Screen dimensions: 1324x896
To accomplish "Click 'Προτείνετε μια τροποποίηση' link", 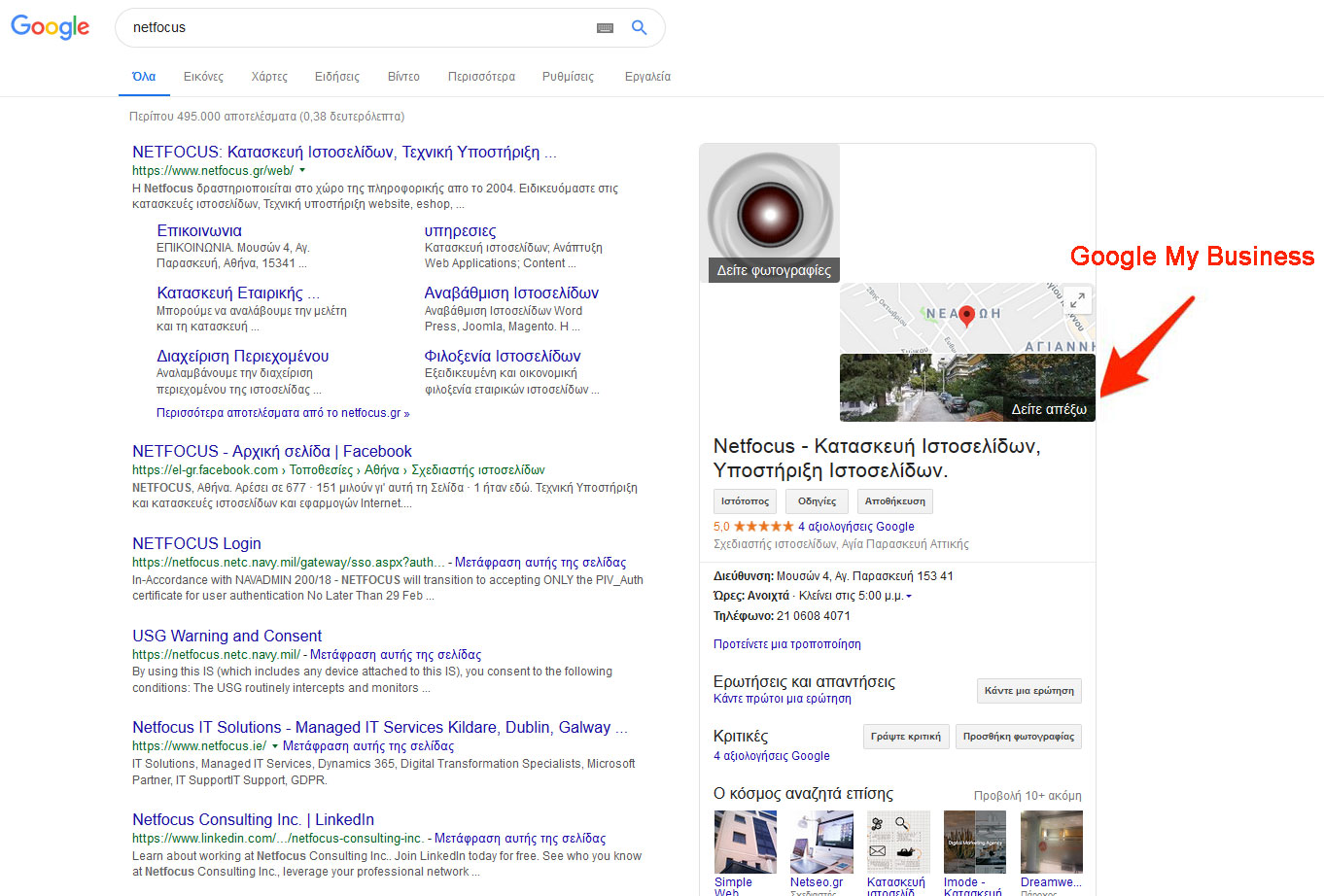I will point(787,644).
